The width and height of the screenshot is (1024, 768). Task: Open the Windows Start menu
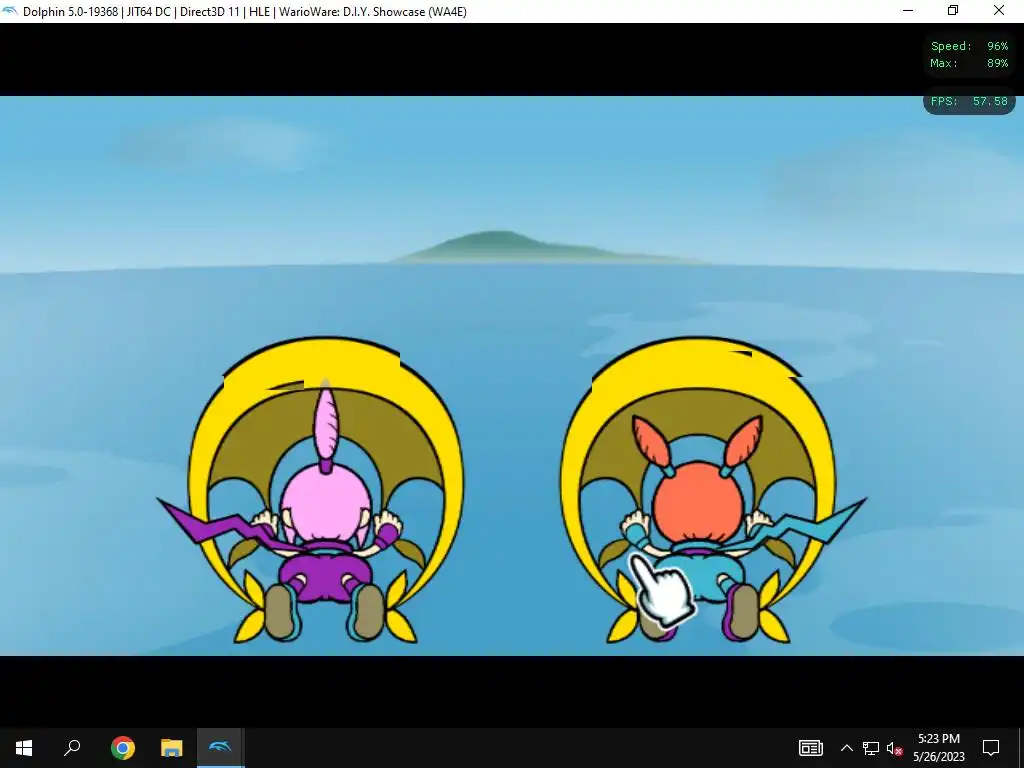(x=24, y=748)
